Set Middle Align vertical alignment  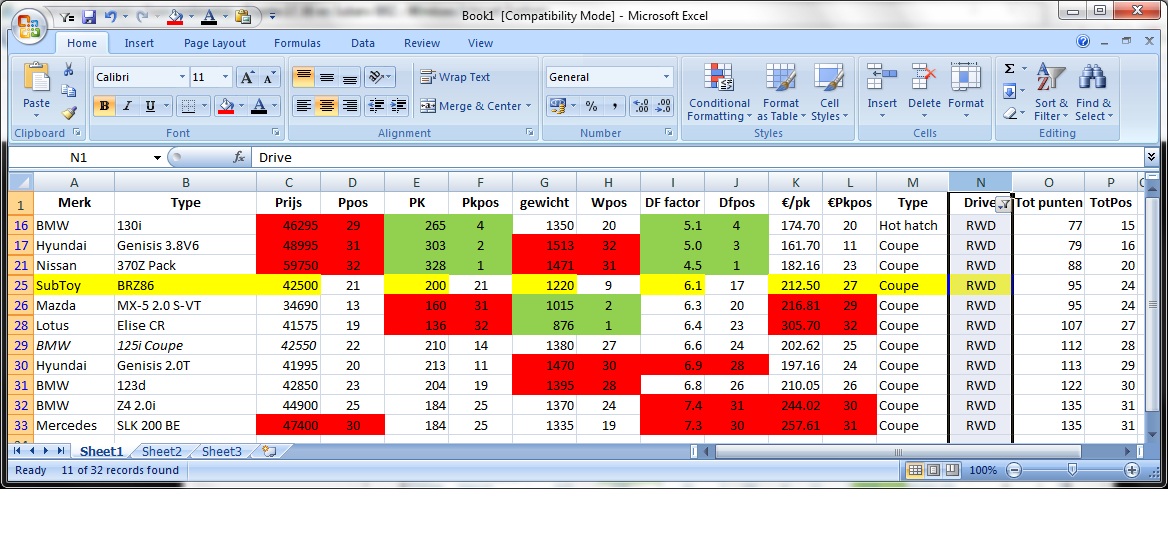click(x=326, y=77)
